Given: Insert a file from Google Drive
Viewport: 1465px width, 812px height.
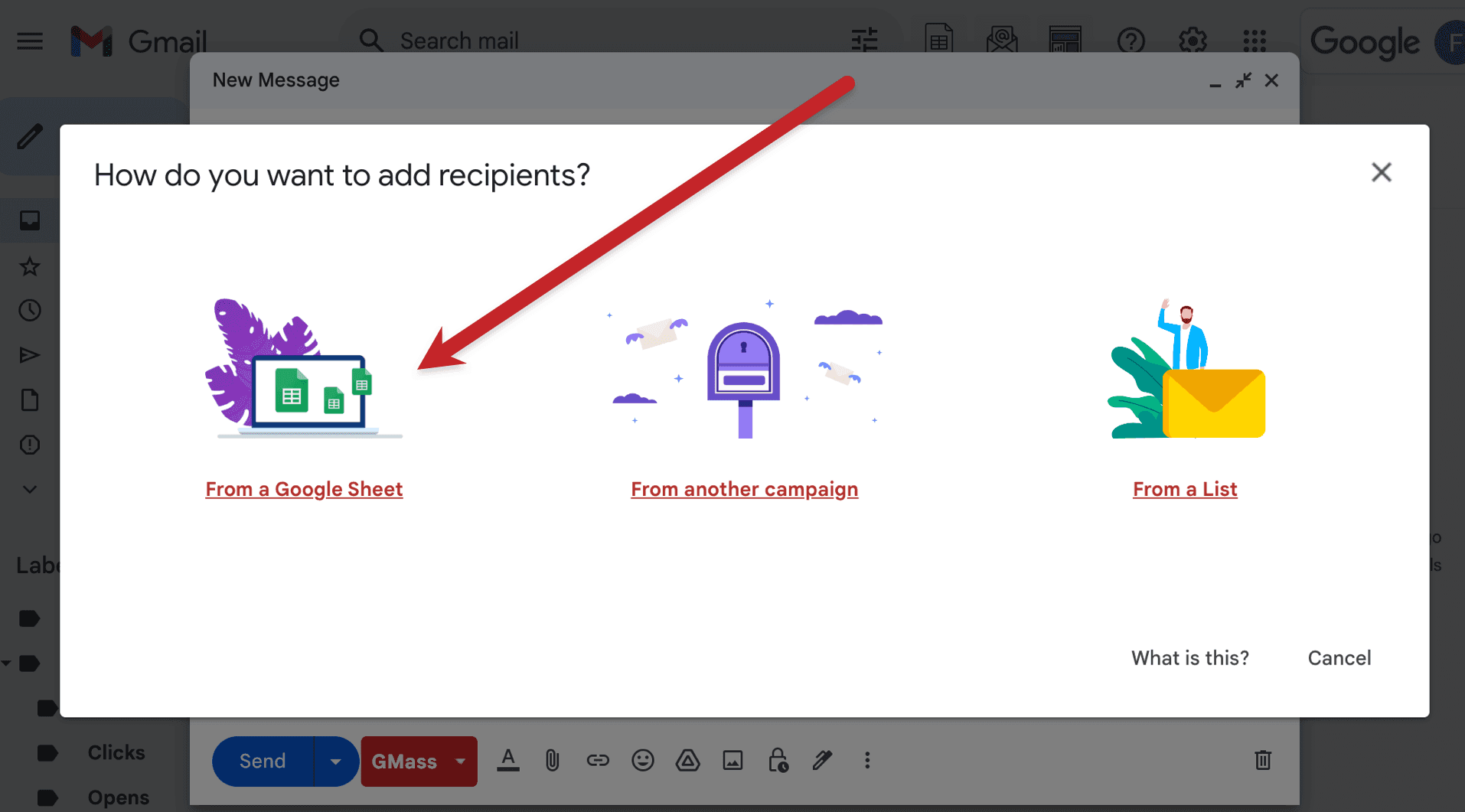Looking at the screenshot, I should (687, 760).
